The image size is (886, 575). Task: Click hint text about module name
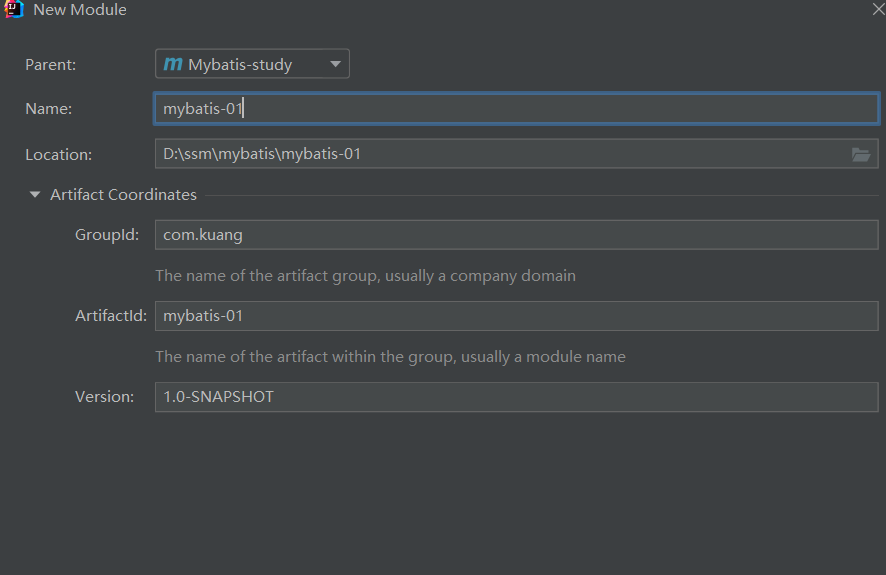click(390, 357)
